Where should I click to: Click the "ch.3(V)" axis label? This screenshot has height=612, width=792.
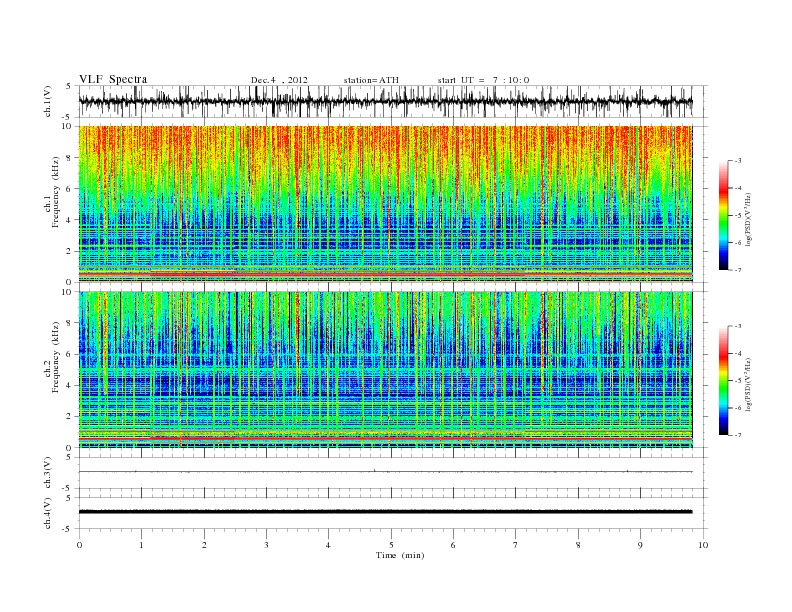[47, 473]
